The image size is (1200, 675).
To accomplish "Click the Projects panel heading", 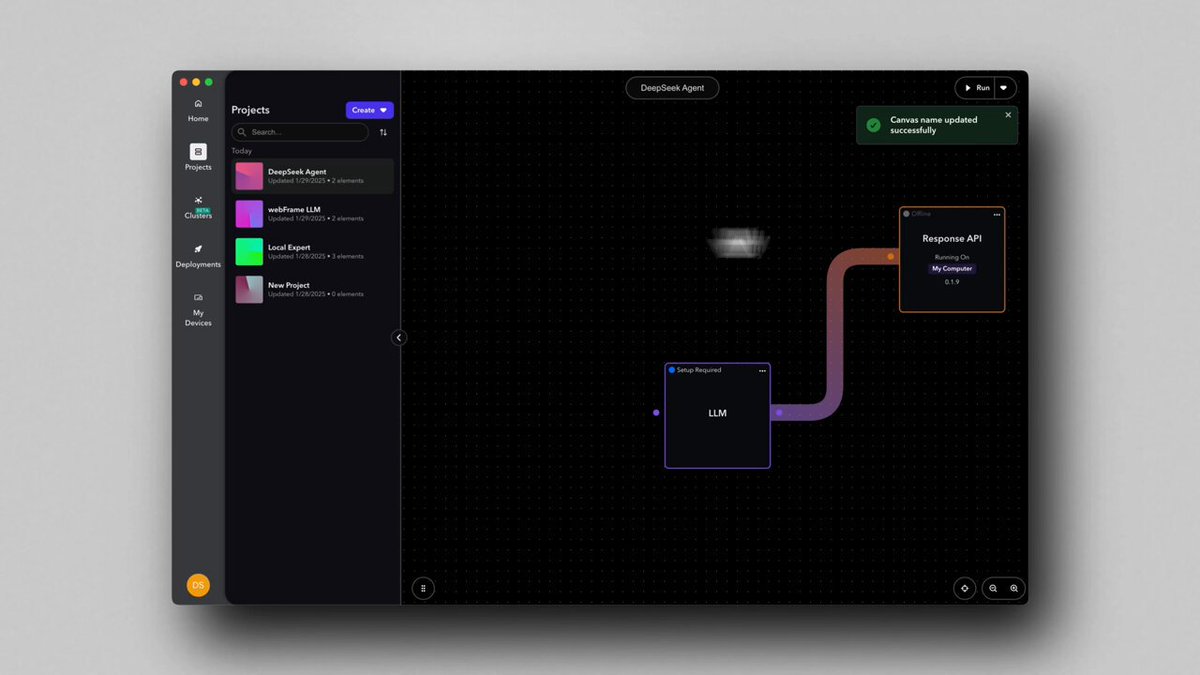I will pyautogui.click(x=251, y=110).
